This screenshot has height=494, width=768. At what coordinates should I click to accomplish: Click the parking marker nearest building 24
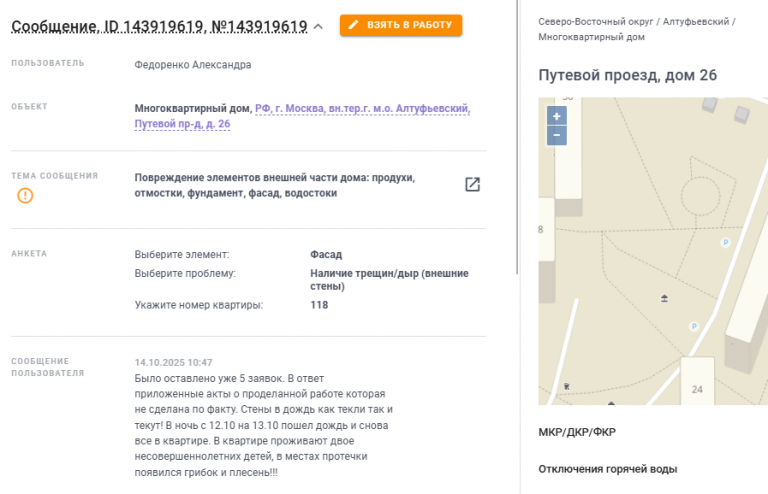[x=694, y=326]
